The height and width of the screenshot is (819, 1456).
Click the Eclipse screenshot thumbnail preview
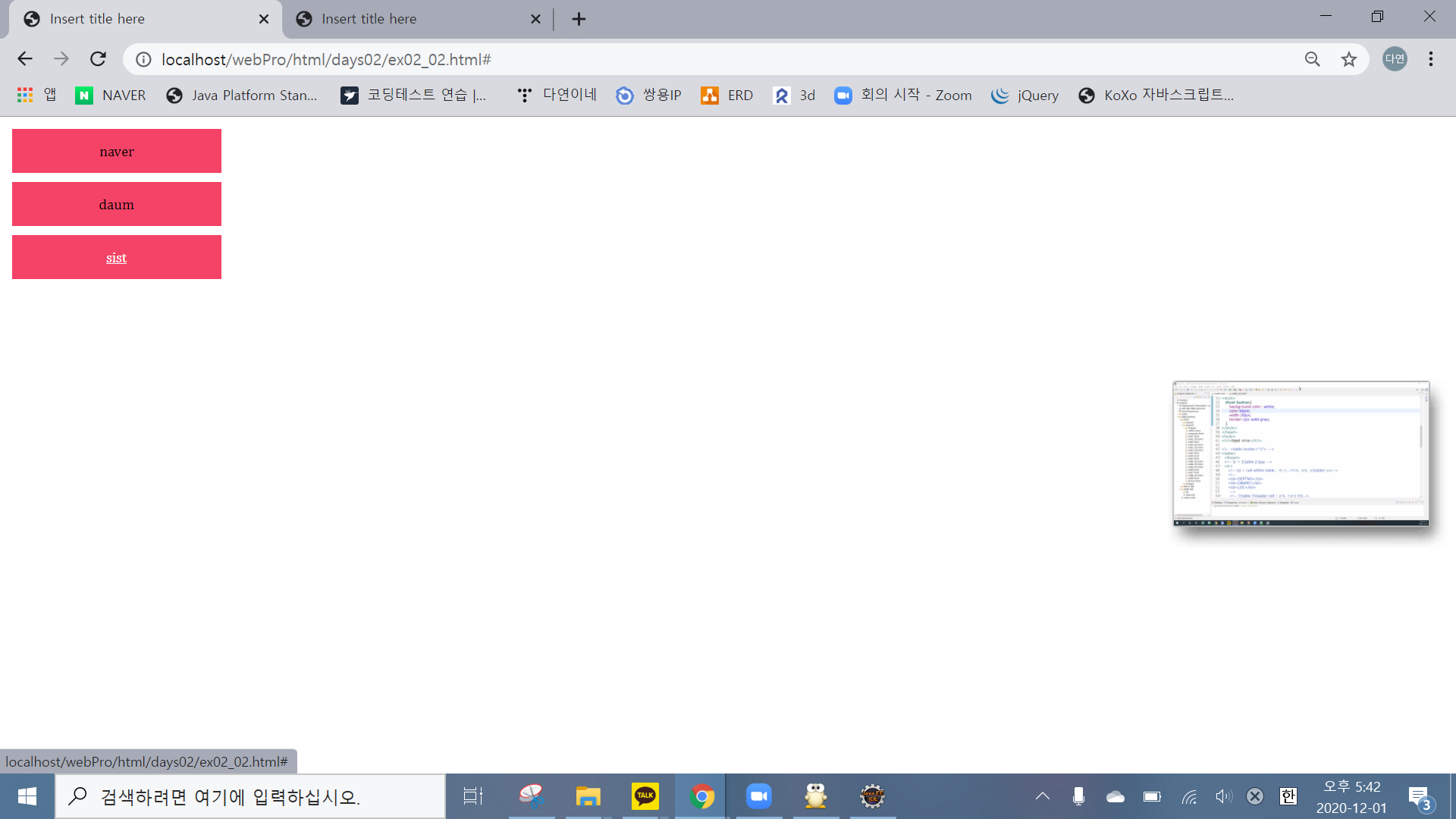[x=1301, y=453]
